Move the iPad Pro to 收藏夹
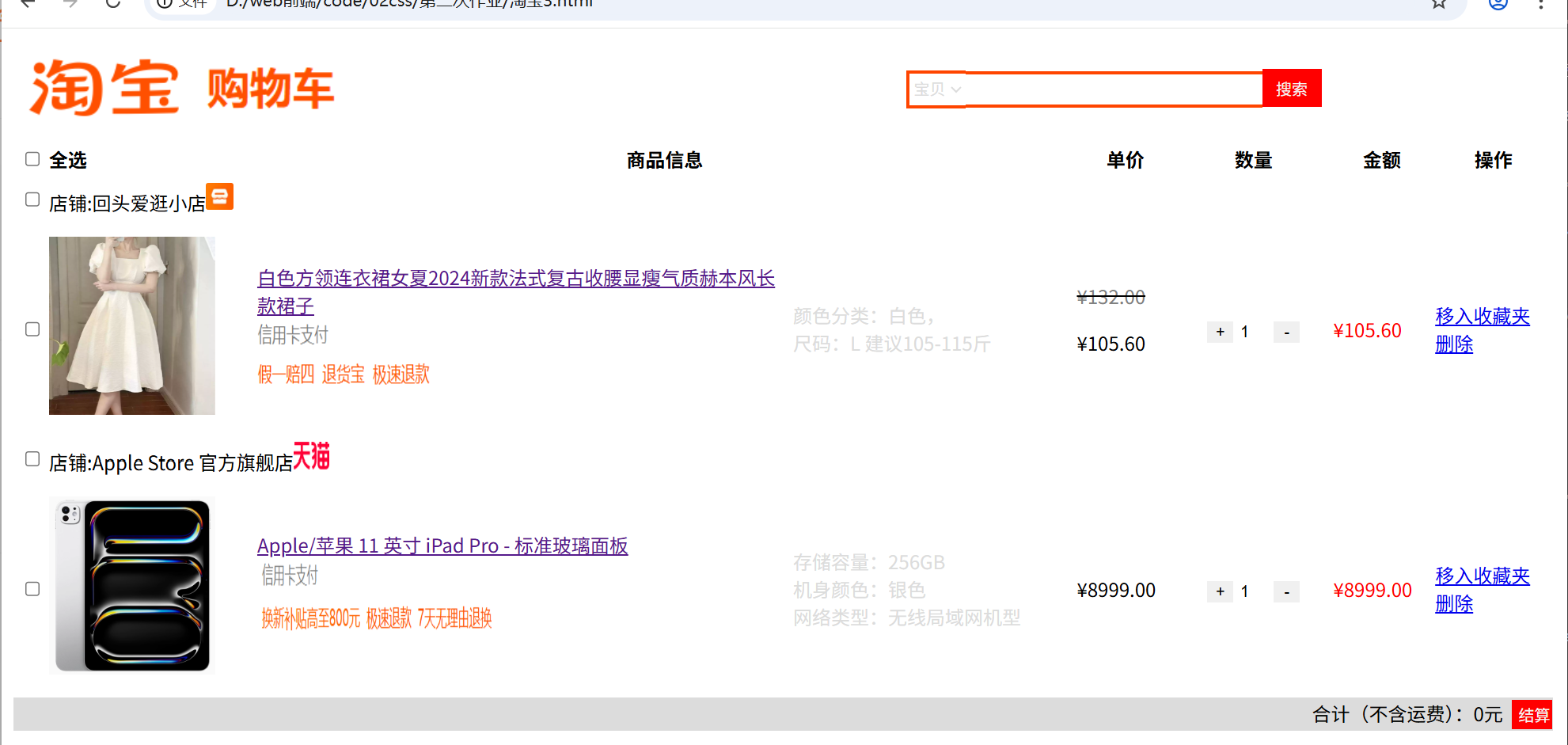Image resolution: width=1568 pixels, height=745 pixels. [1483, 576]
